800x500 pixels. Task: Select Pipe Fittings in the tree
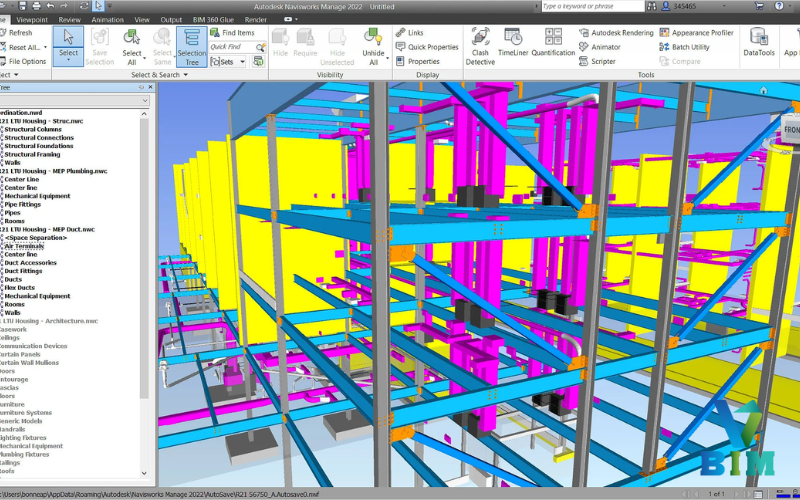click(22, 205)
